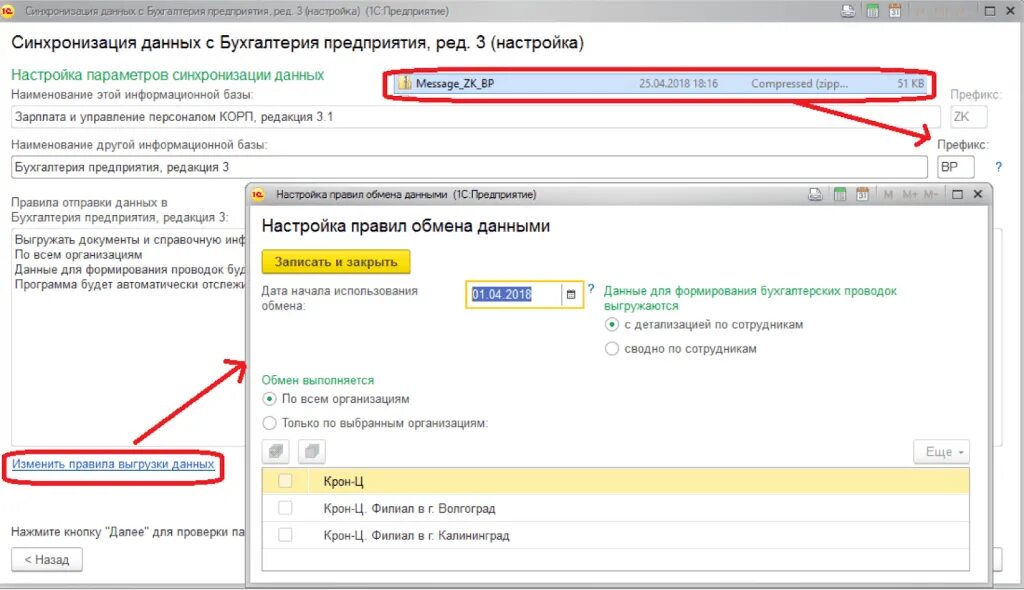Viewport: 1024px width, 590px height.
Task: Click the 'Обмен выполняется' section label
Action: [318, 380]
